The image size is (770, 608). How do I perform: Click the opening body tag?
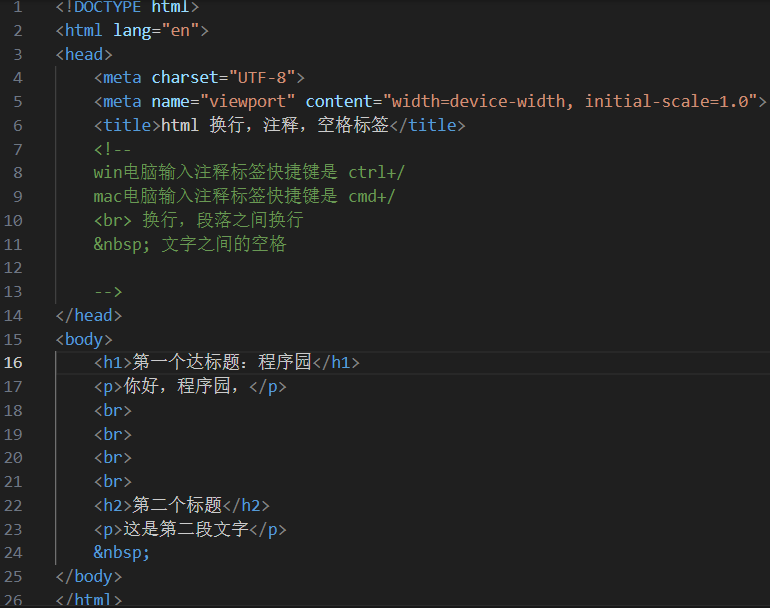pyautogui.click(x=84, y=339)
